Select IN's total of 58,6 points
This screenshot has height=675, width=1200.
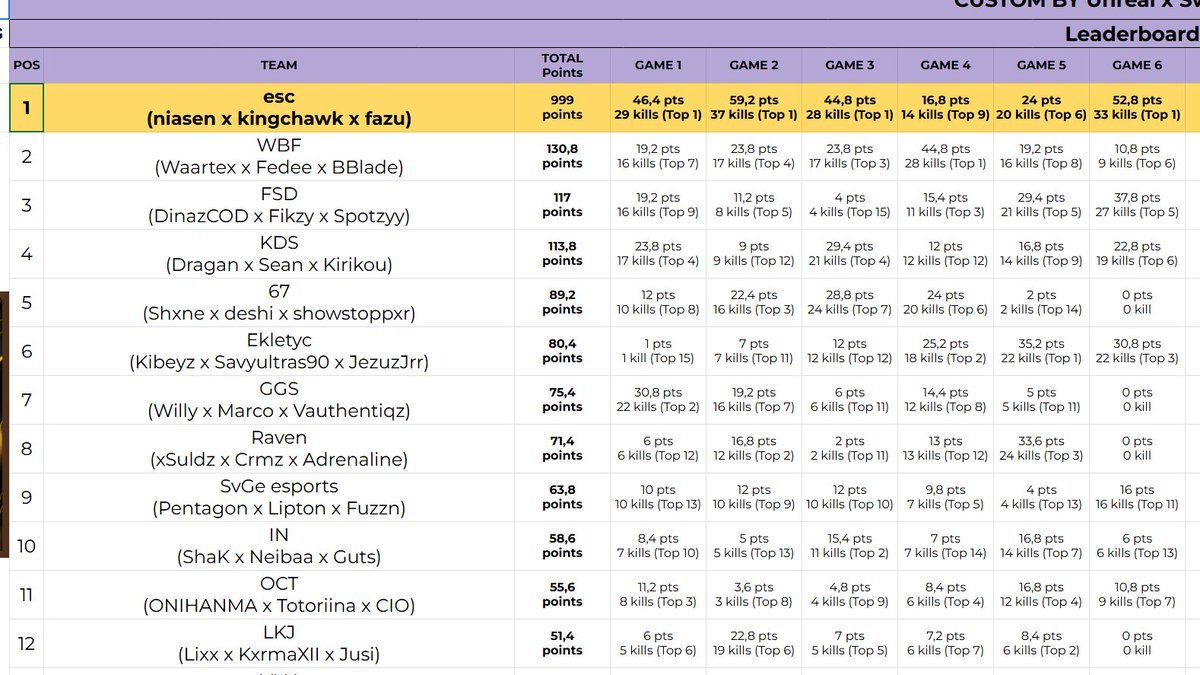562,546
